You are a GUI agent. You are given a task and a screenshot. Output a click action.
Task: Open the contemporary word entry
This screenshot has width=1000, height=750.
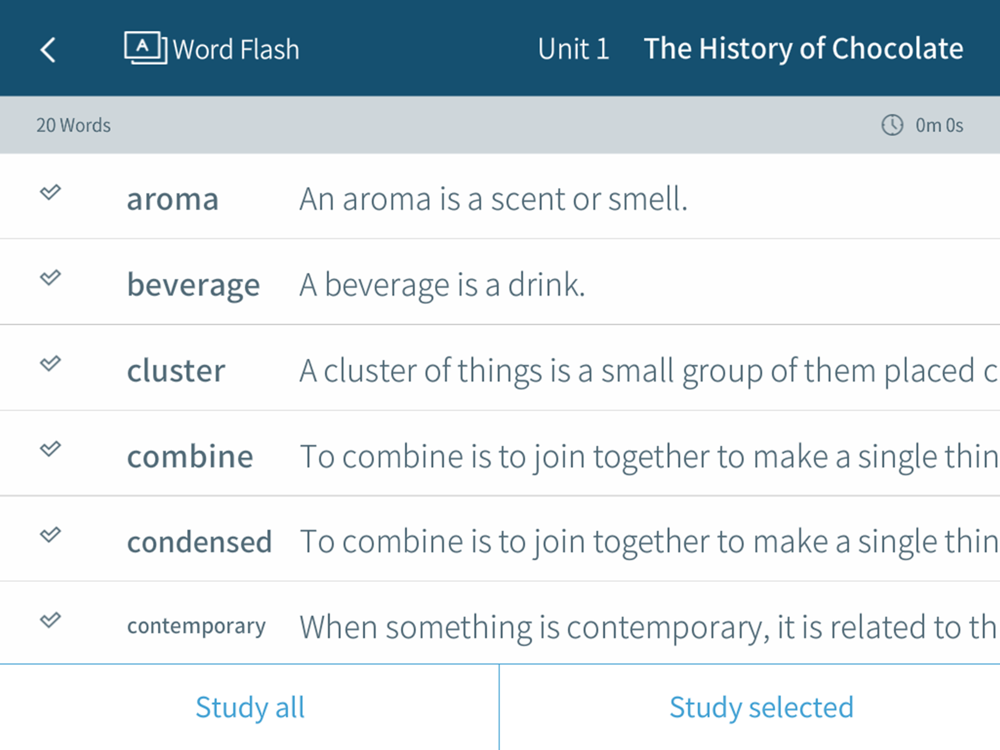coord(196,626)
